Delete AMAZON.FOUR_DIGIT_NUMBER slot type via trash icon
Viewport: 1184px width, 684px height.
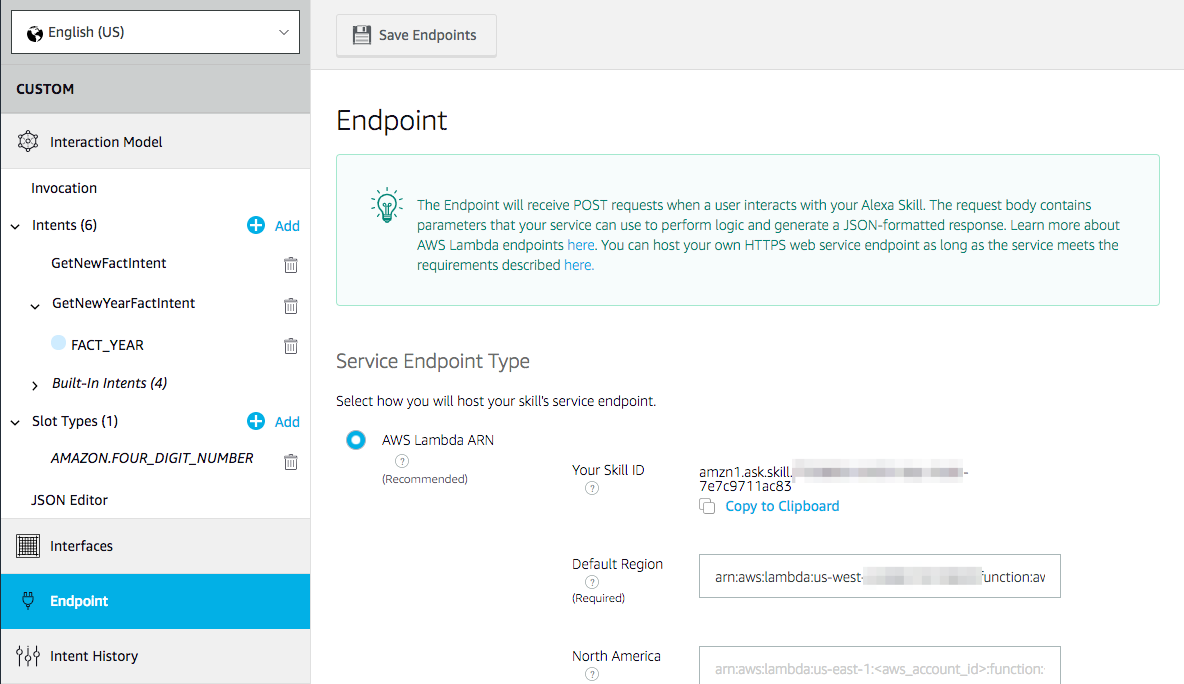pyautogui.click(x=291, y=462)
